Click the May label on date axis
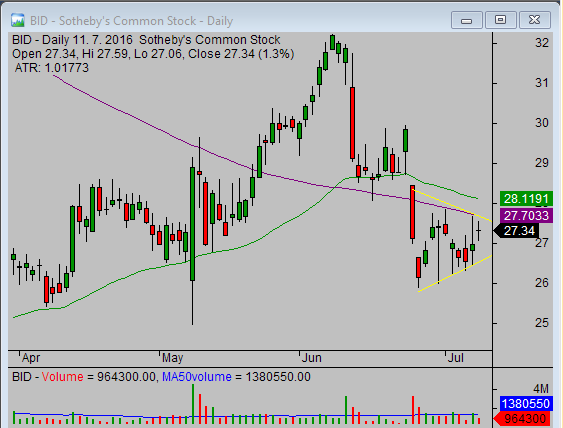Screen dimensions: 563x428 pyautogui.click(x=172, y=358)
